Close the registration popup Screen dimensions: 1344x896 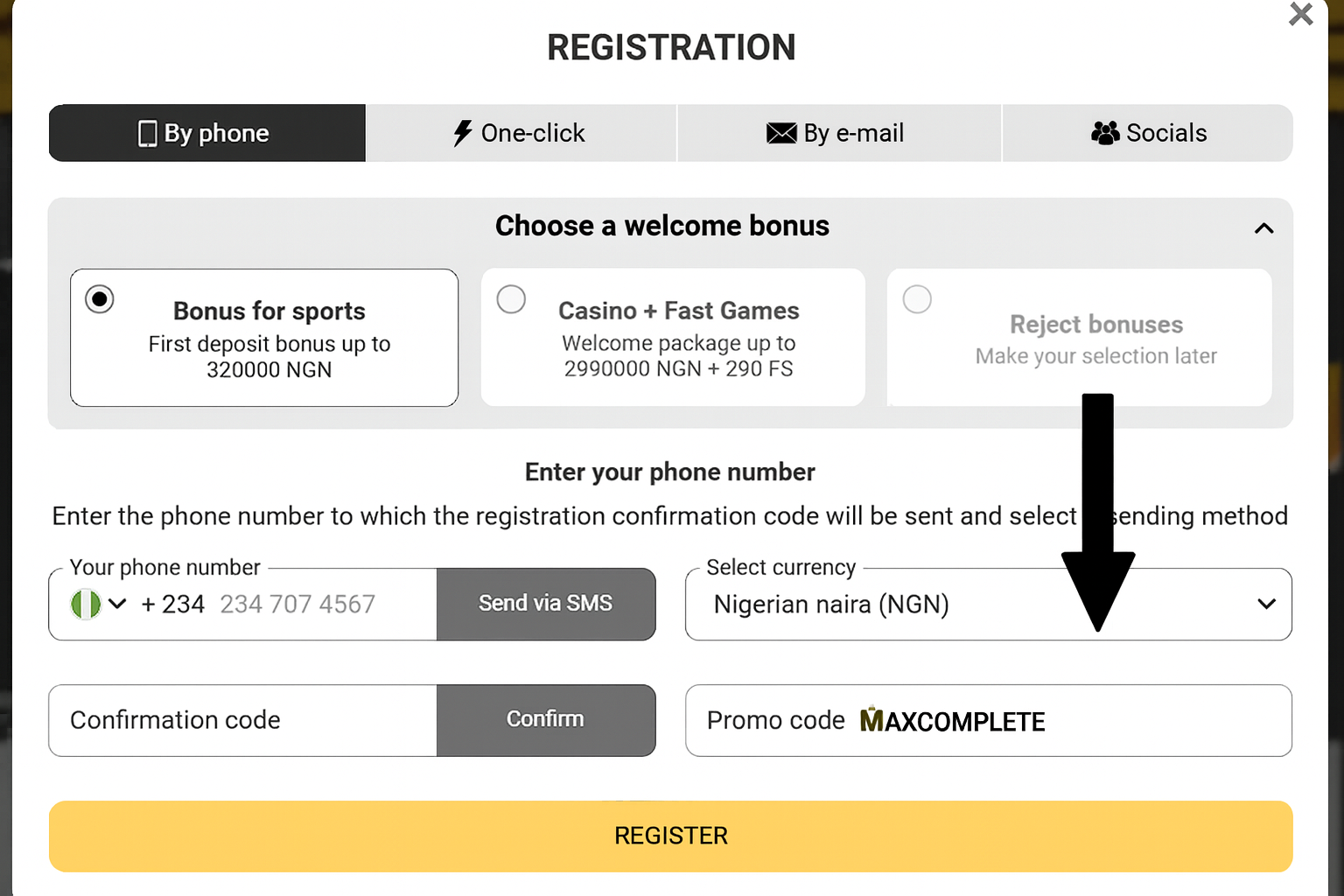pos(1300,15)
